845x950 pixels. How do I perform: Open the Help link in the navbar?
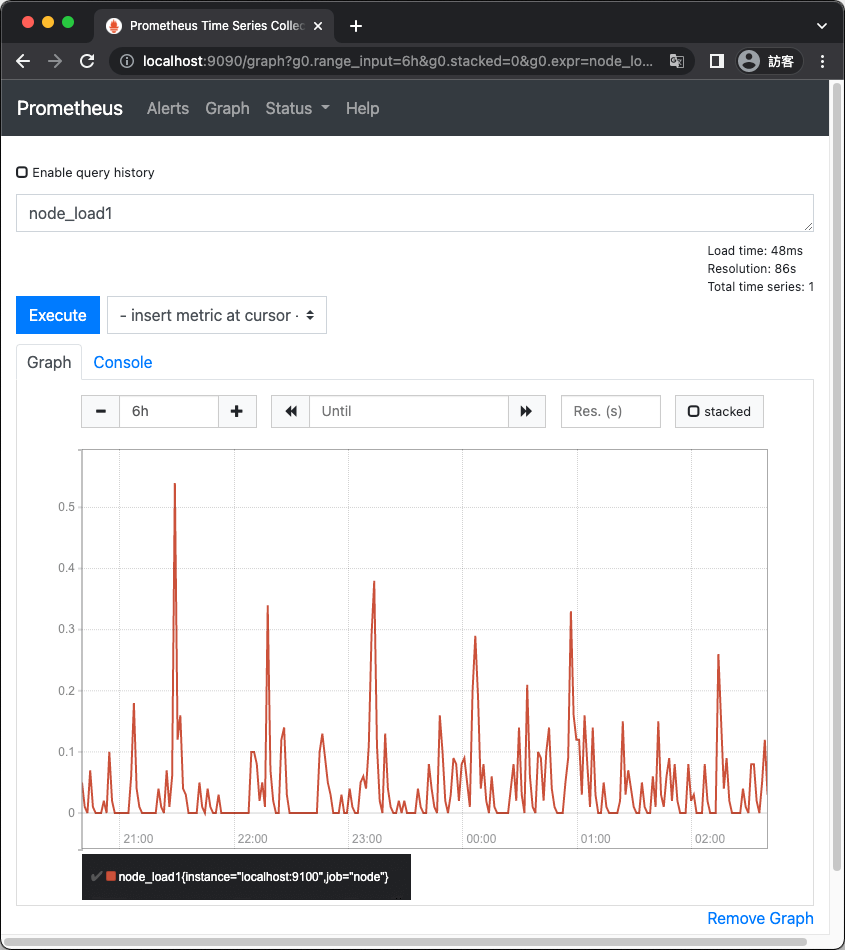pos(362,108)
